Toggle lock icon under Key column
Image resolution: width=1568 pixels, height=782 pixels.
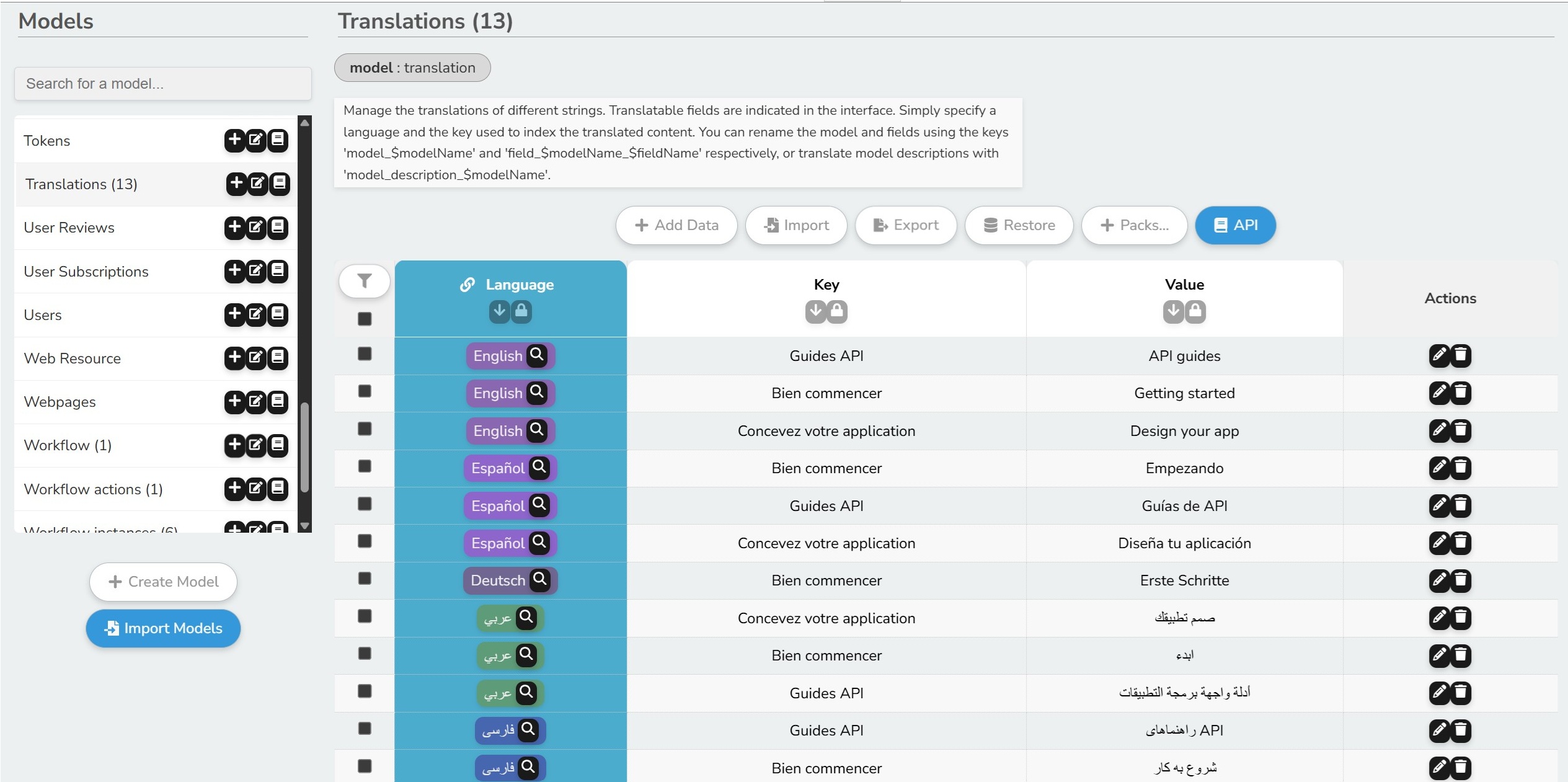coord(837,311)
